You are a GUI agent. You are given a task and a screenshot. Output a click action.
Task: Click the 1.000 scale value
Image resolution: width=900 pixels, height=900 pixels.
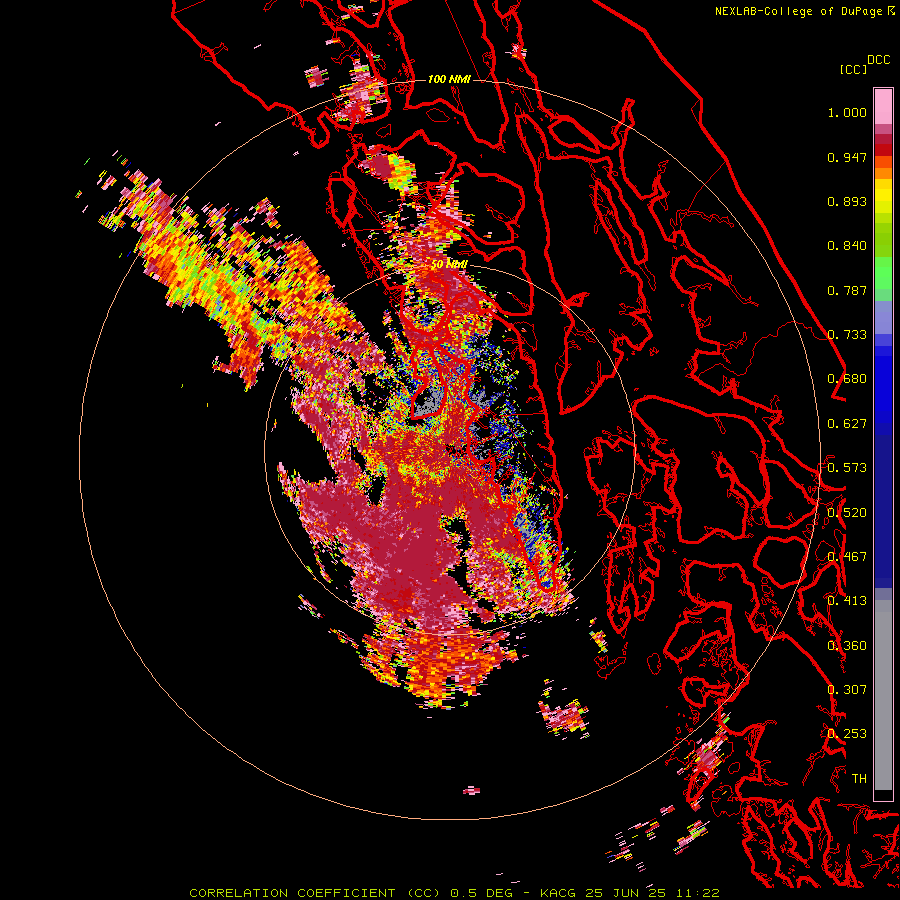847,112
